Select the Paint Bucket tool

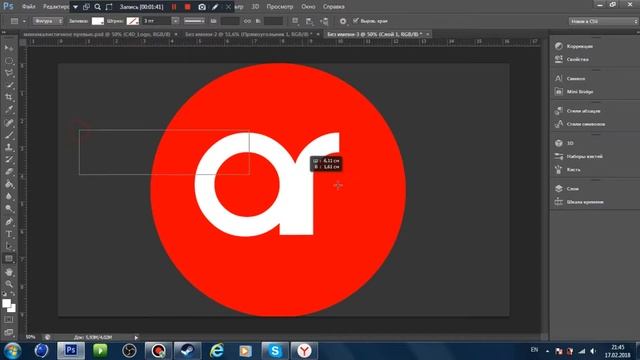tap(9, 184)
